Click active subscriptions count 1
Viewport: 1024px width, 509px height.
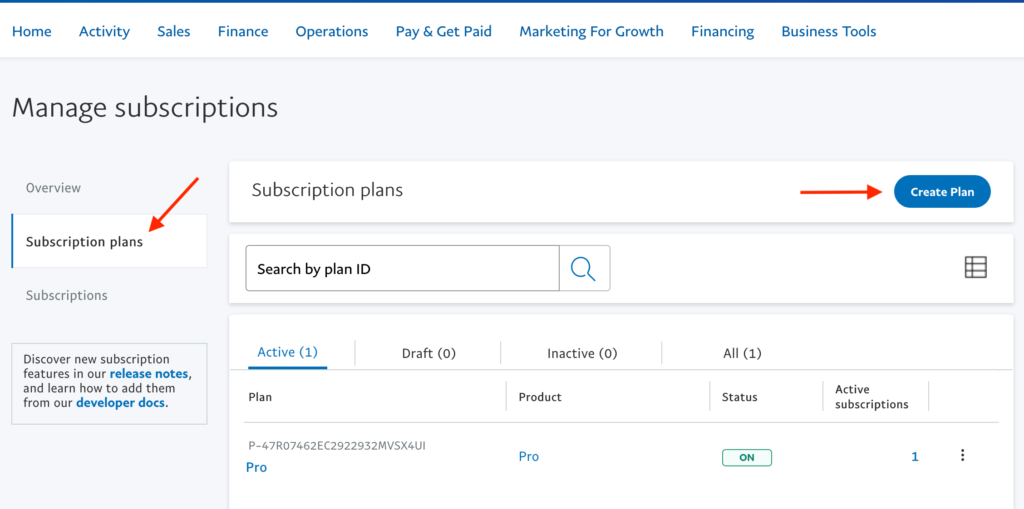(915, 457)
